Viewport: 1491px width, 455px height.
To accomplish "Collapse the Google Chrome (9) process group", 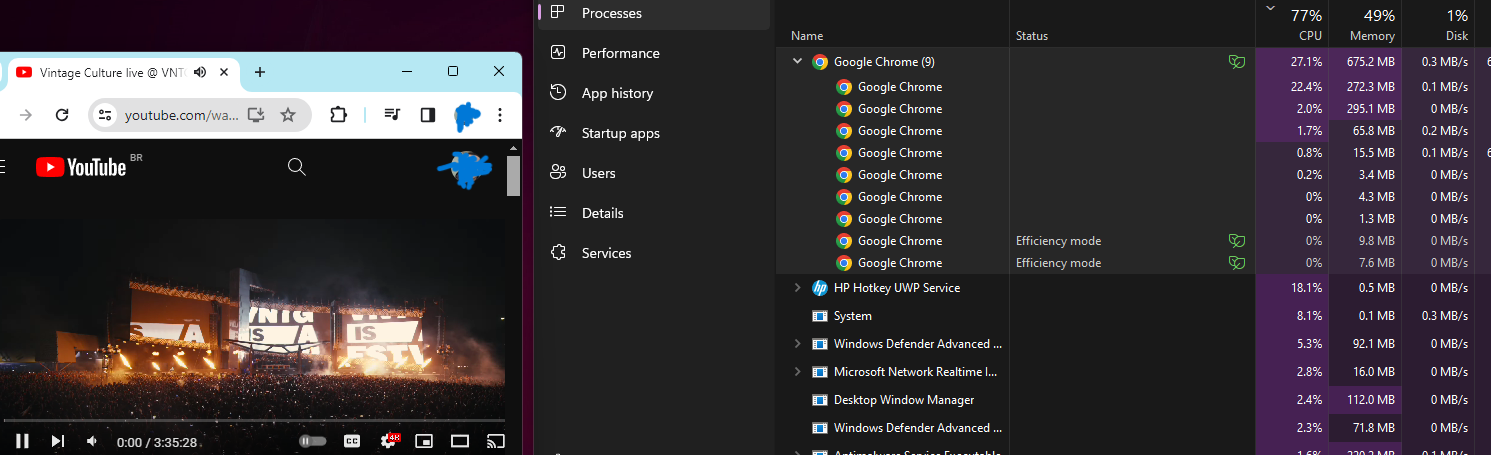I will click(x=797, y=62).
